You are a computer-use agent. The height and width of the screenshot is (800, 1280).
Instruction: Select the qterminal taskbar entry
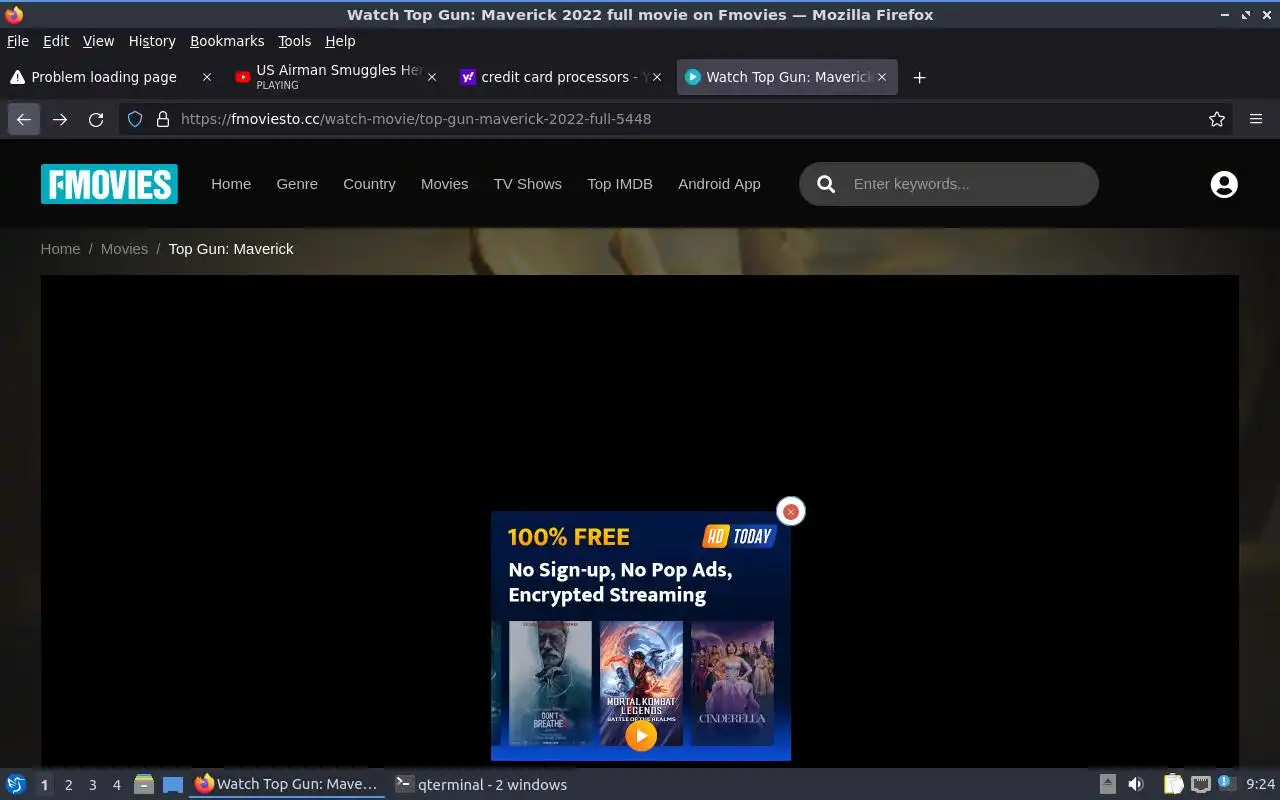tap(481, 785)
